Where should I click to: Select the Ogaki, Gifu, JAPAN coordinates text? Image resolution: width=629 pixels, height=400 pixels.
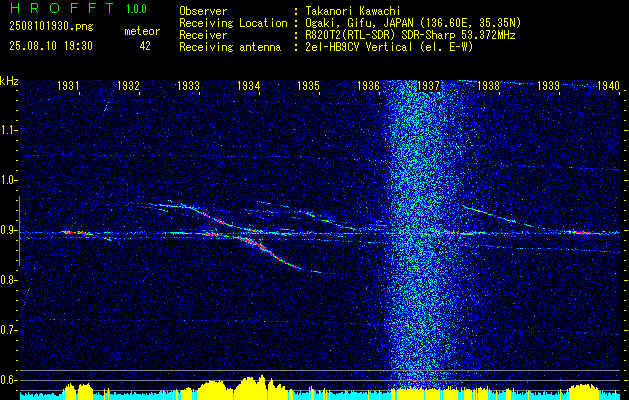pos(413,23)
